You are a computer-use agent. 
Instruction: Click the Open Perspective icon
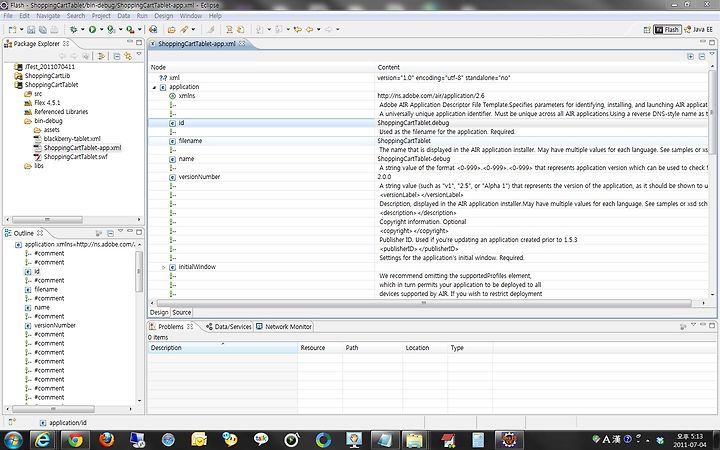647,29
